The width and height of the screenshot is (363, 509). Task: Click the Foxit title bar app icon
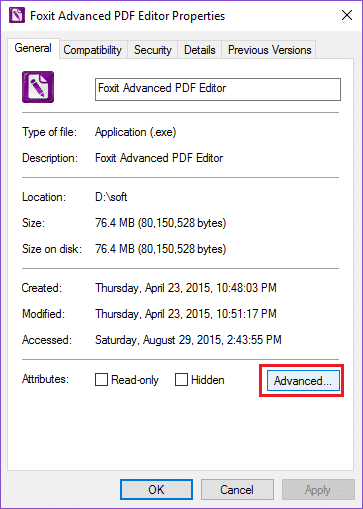click(17, 15)
